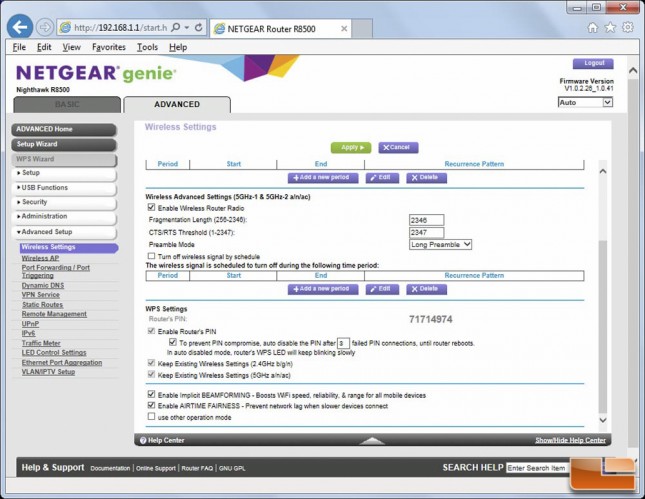Refresh the page with reload icon

pos(198,28)
